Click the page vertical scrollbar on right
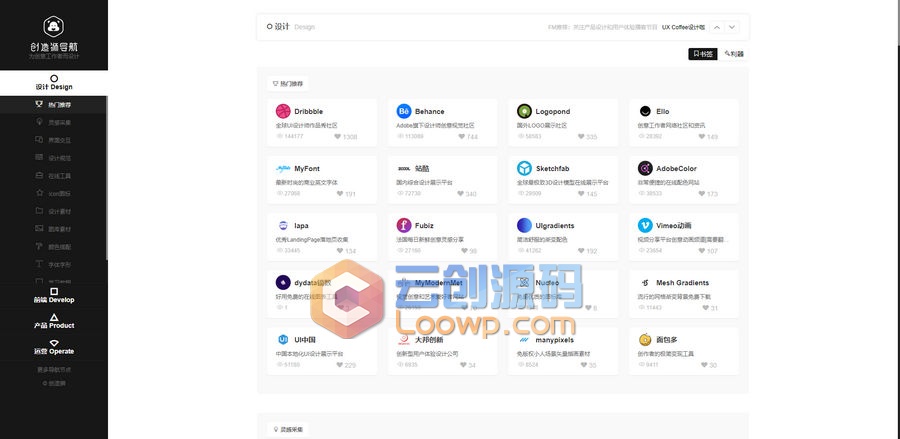The image size is (900, 439). click(897, 23)
